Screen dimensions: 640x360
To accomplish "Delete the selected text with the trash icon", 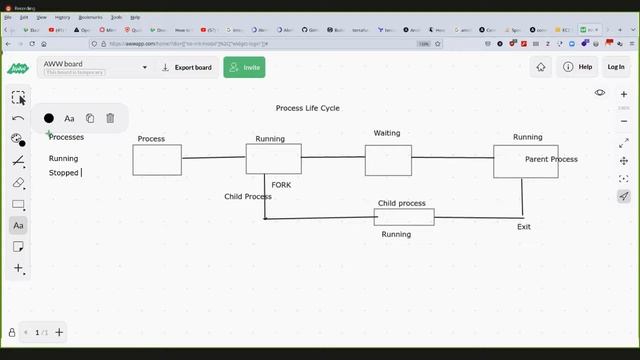I will click(110, 118).
